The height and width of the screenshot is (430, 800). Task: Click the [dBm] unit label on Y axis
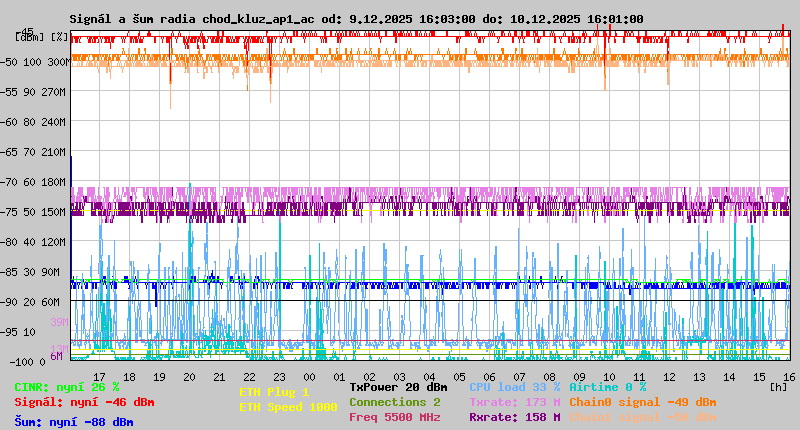pos(28,36)
